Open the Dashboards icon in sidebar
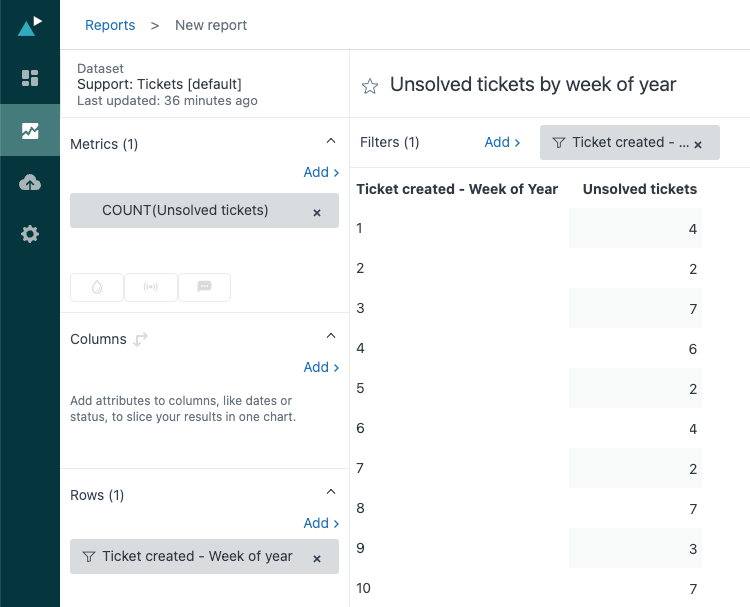The image size is (750, 607). coord(30,77)
